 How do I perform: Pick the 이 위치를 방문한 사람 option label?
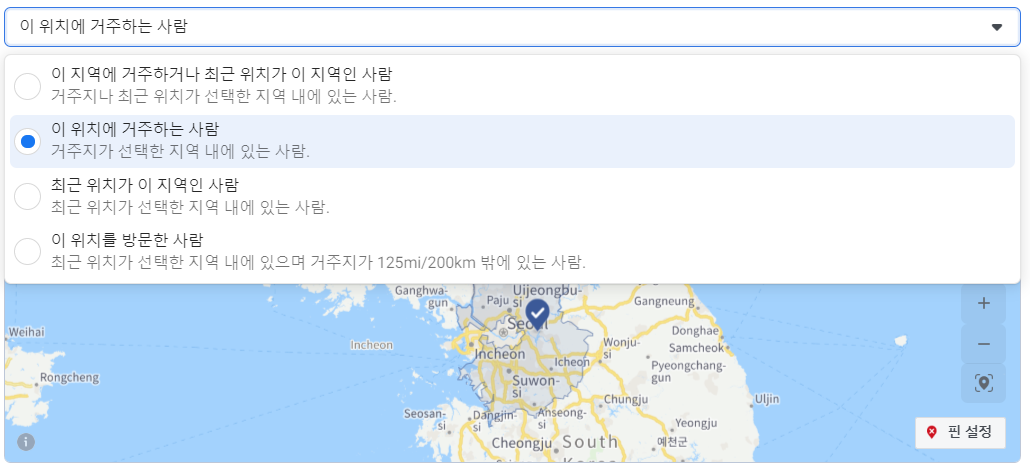coord(127,240)
